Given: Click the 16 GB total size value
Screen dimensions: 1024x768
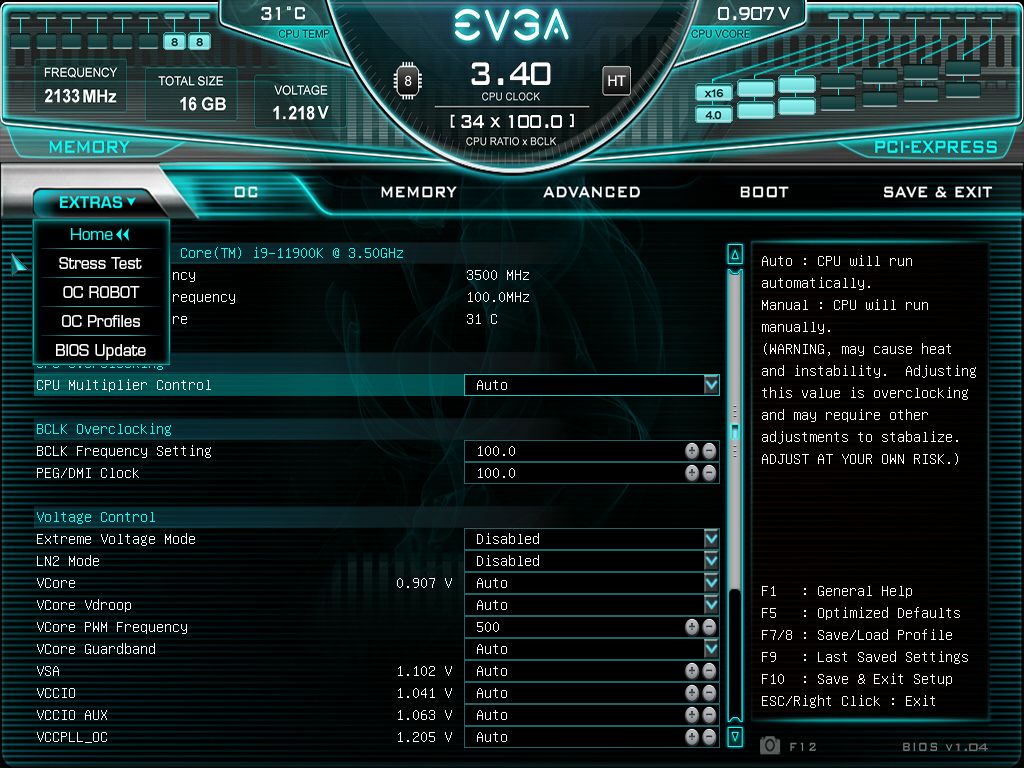Looking at the screenshot, I should pyautogui.click(x=202, y=104).
